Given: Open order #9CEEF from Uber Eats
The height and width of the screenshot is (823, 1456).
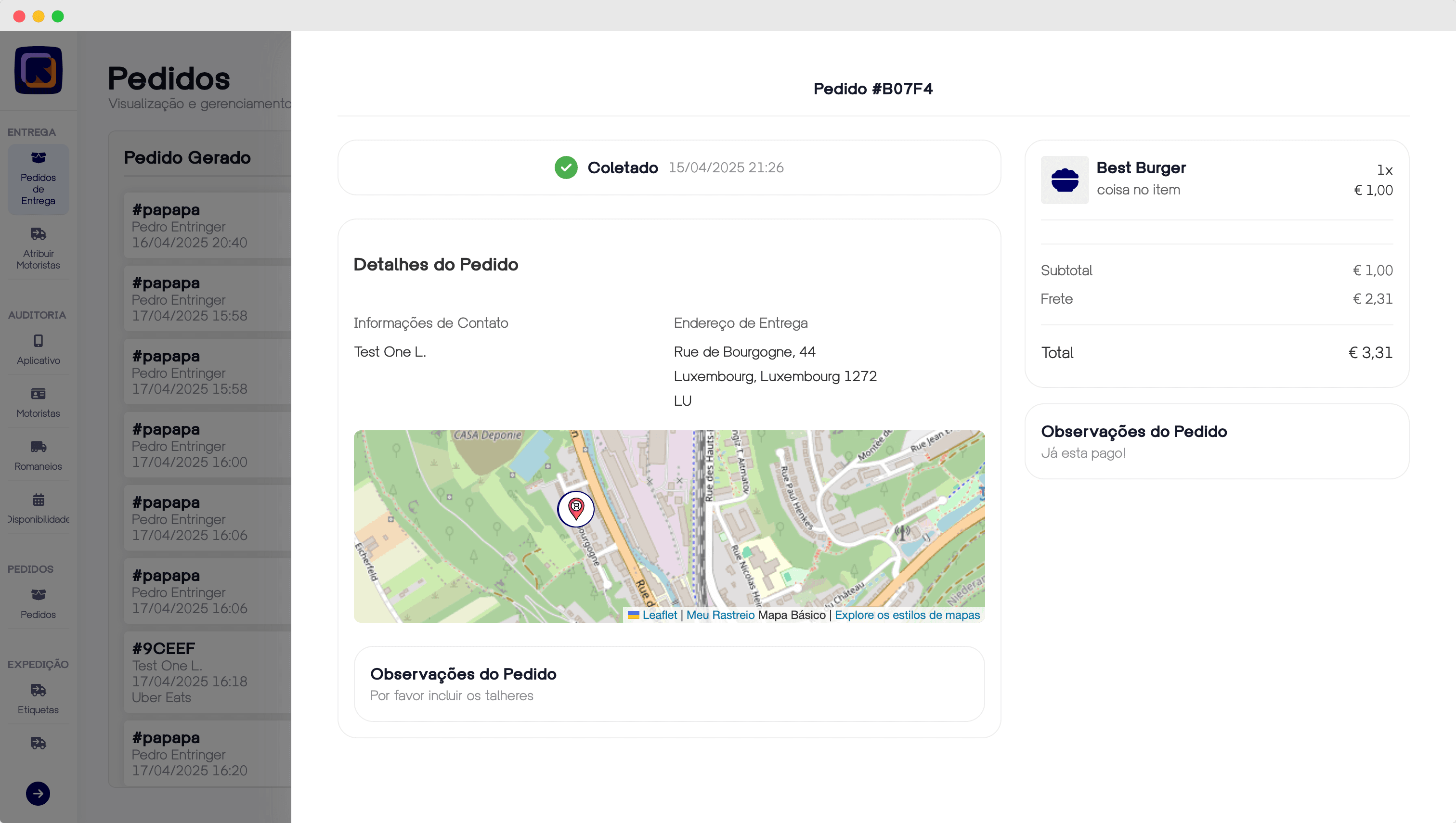Looking at the screenshot, I should coord(208,672).
